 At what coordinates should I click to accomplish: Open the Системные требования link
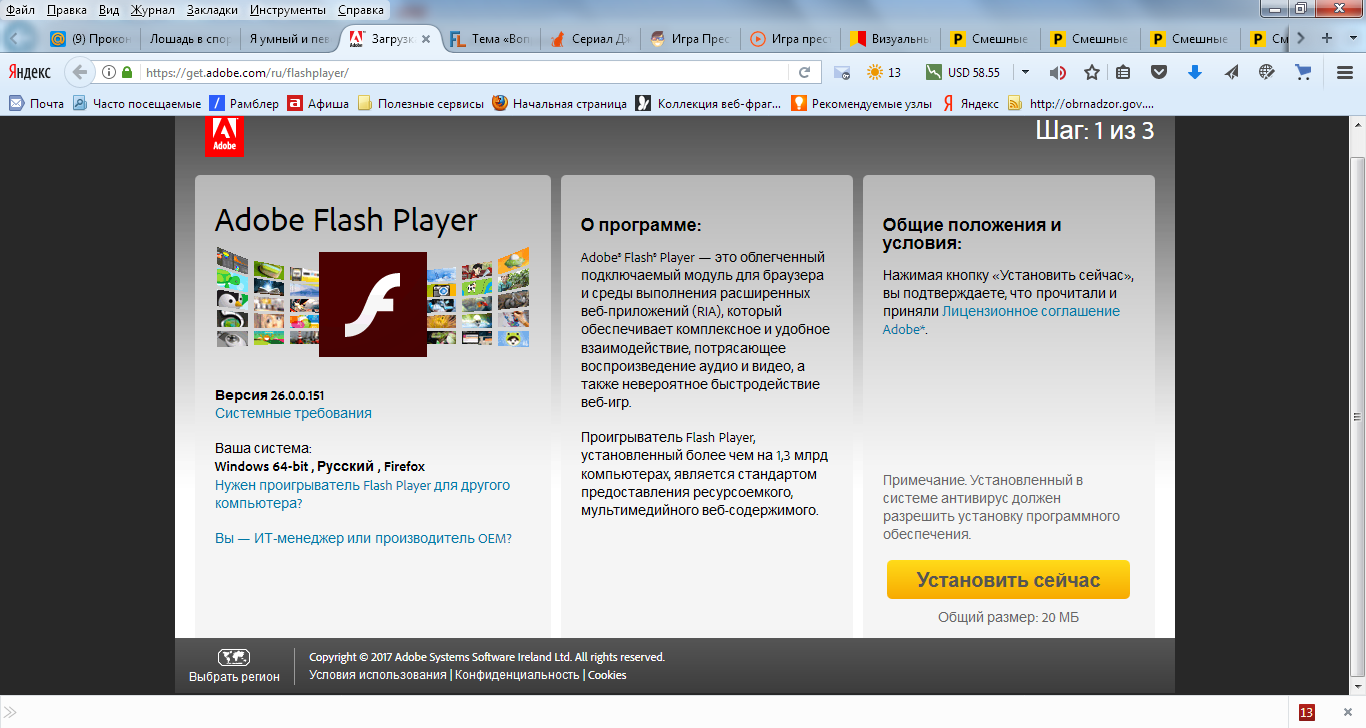coord(293,413)
